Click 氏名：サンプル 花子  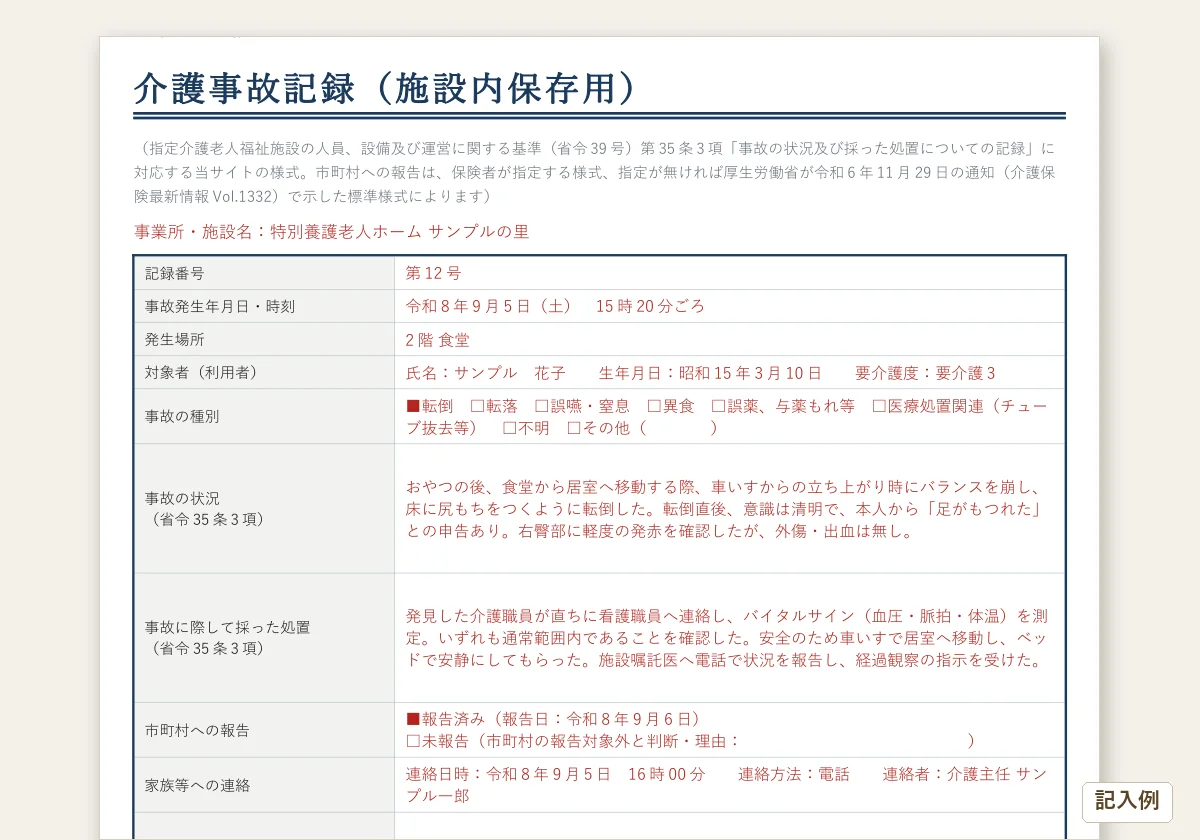point(486,373)
